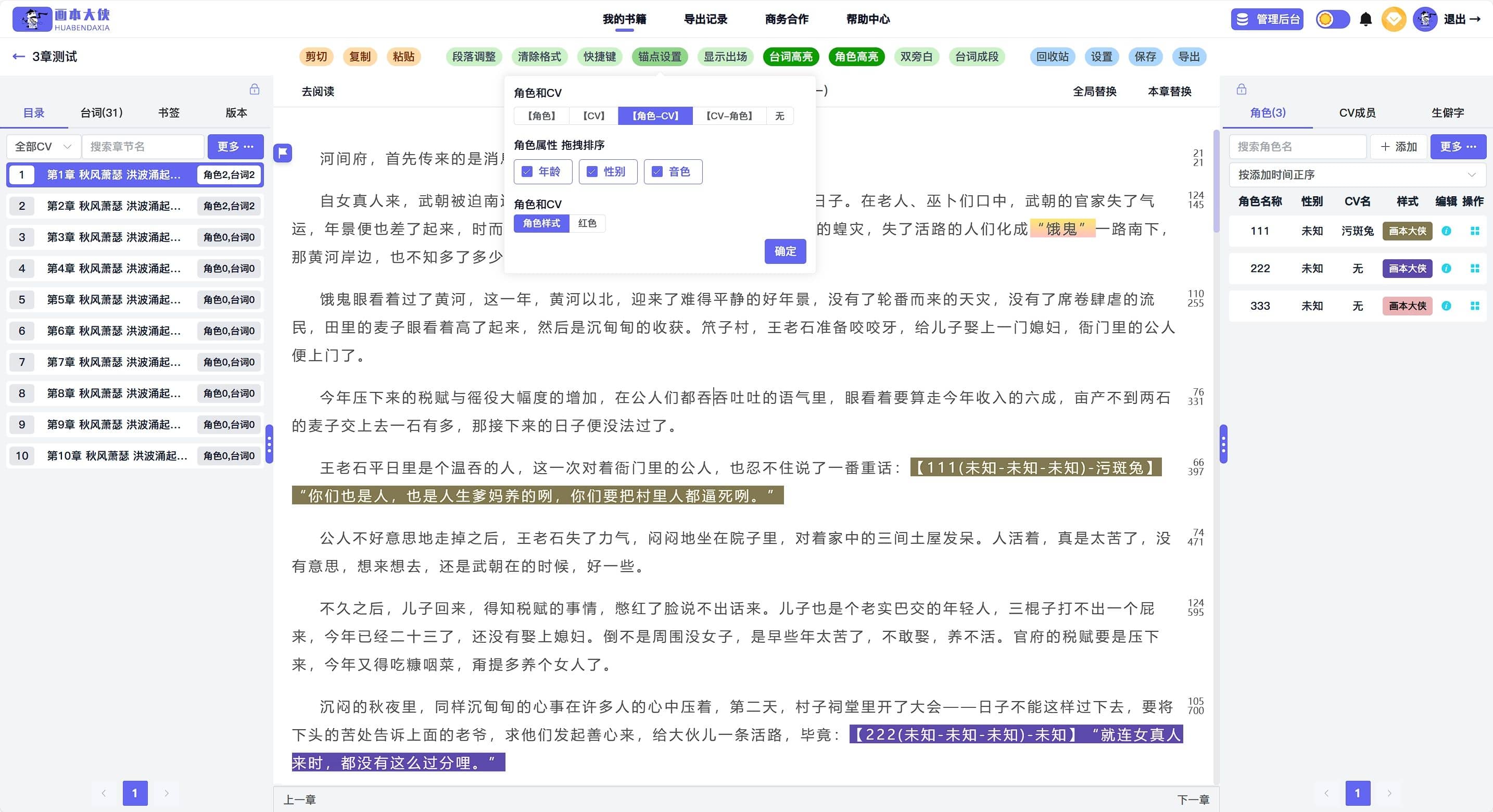Screen dimensions: 1493x812
Task: Select the 无 format option
Action: pos(779,116)
